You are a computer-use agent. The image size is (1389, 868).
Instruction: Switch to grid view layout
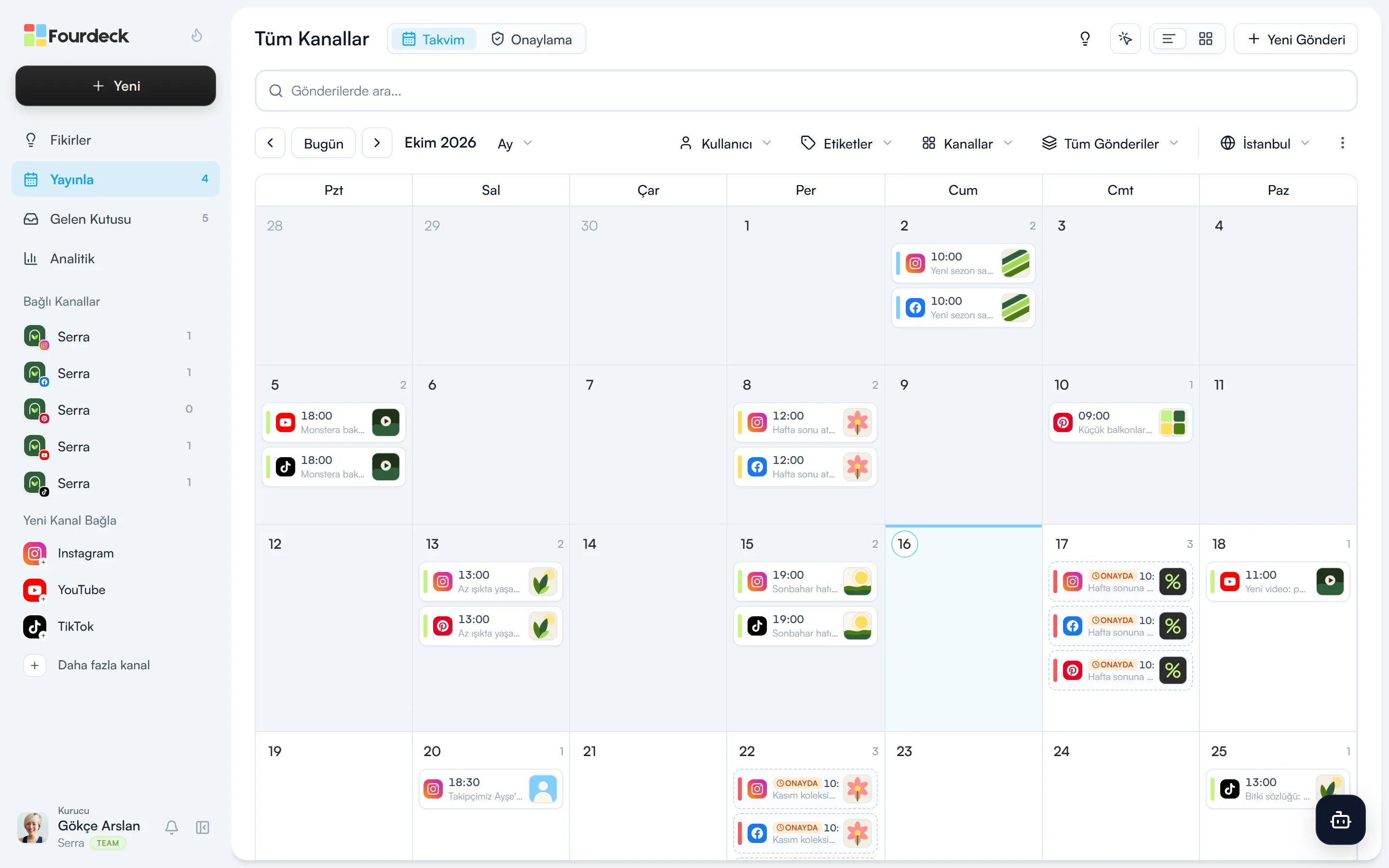(1205, 39)
